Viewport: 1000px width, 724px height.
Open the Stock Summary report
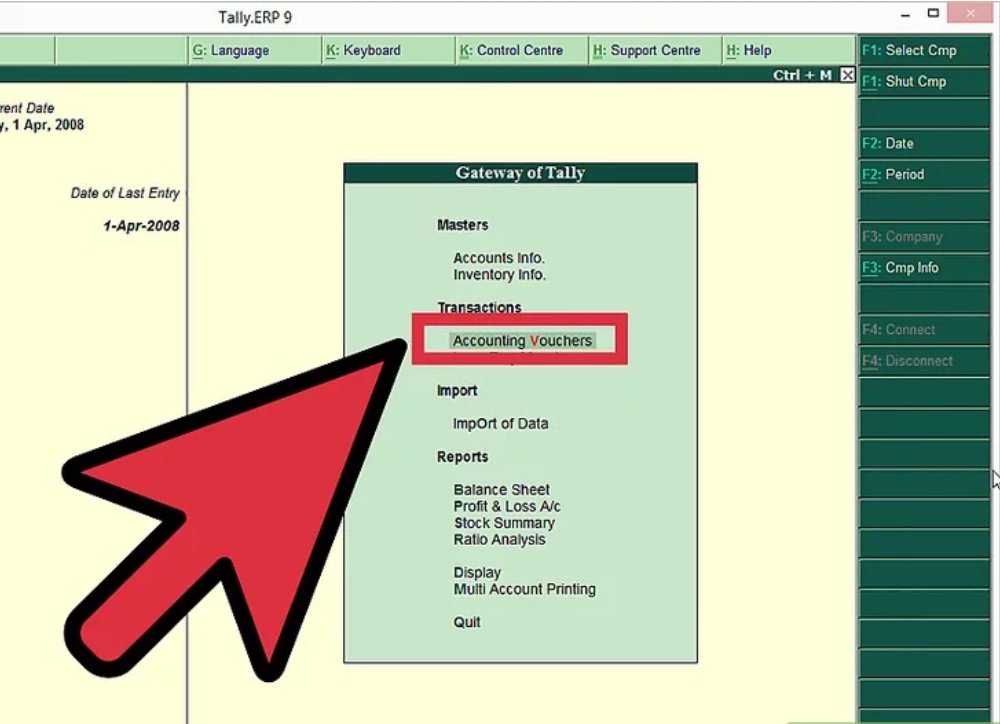pos(504,523)
